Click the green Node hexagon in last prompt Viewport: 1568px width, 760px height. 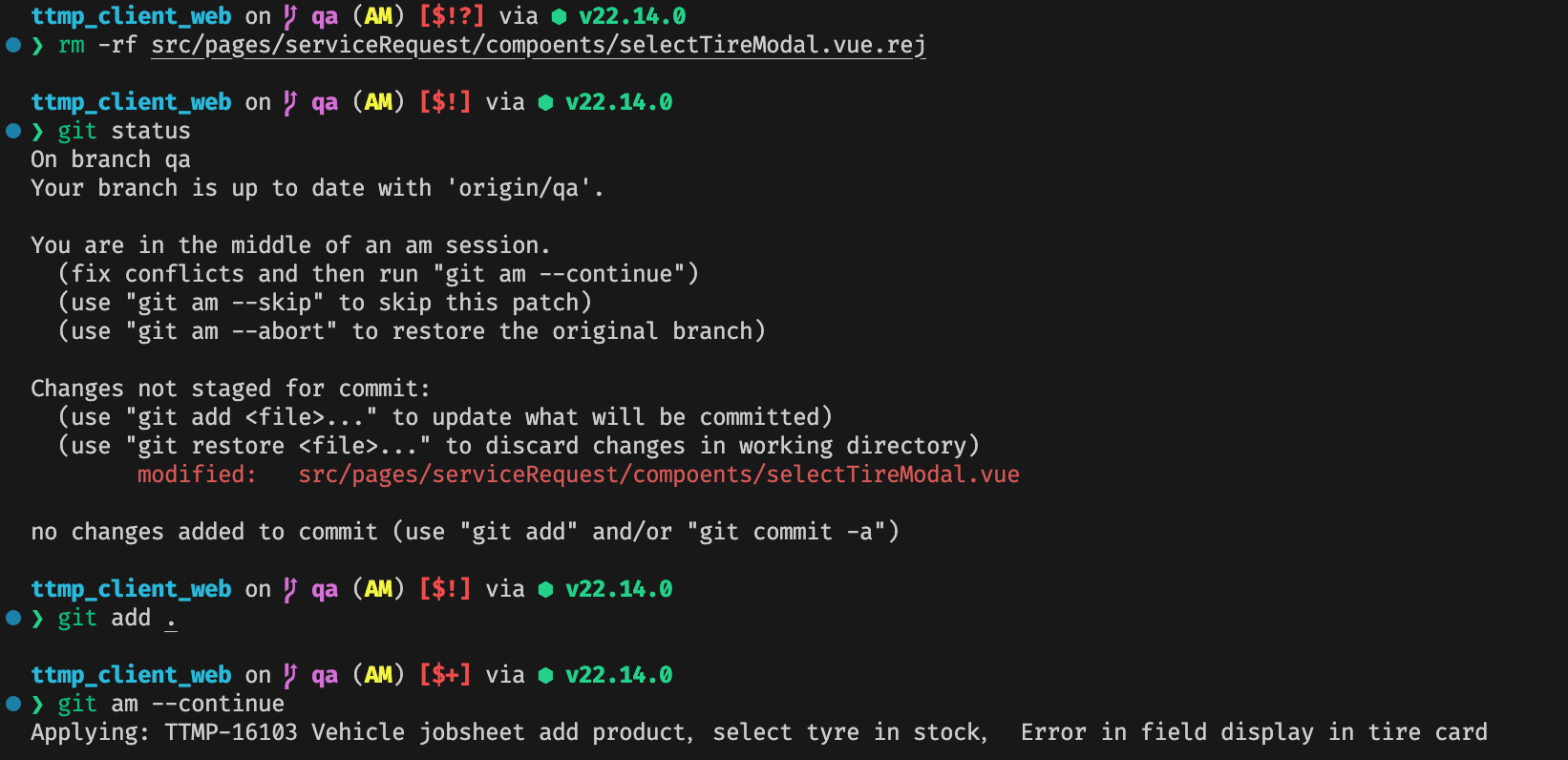(545, 675)
